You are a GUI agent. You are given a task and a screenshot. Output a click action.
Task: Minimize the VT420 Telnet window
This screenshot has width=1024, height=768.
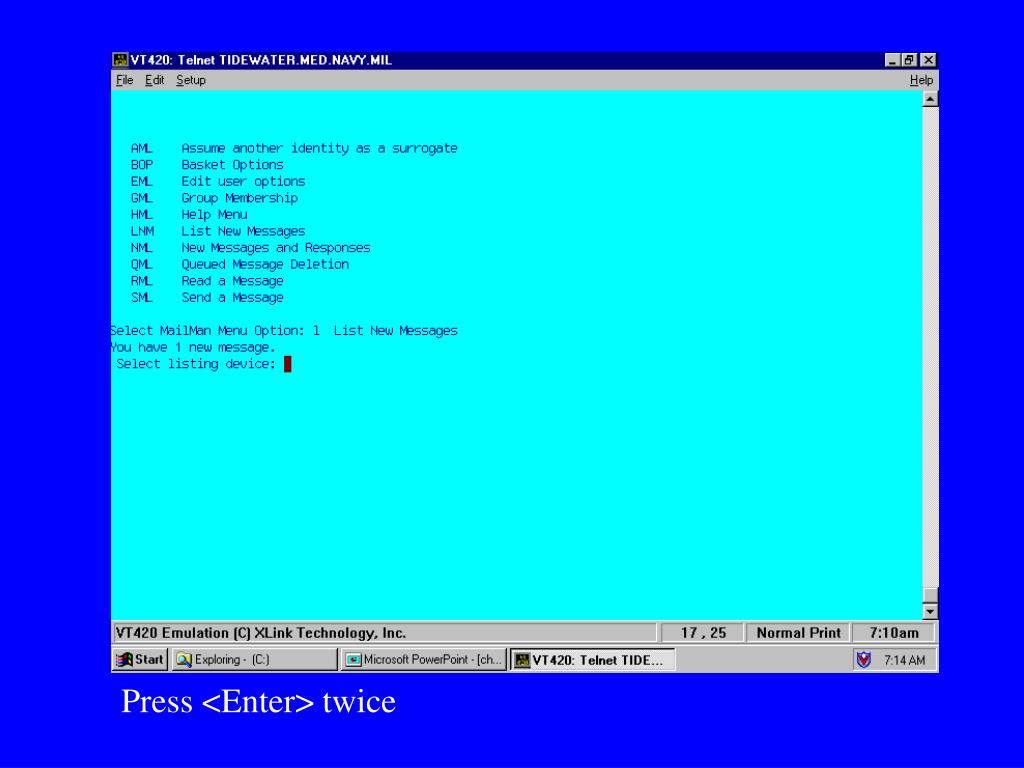pos(893,60)
